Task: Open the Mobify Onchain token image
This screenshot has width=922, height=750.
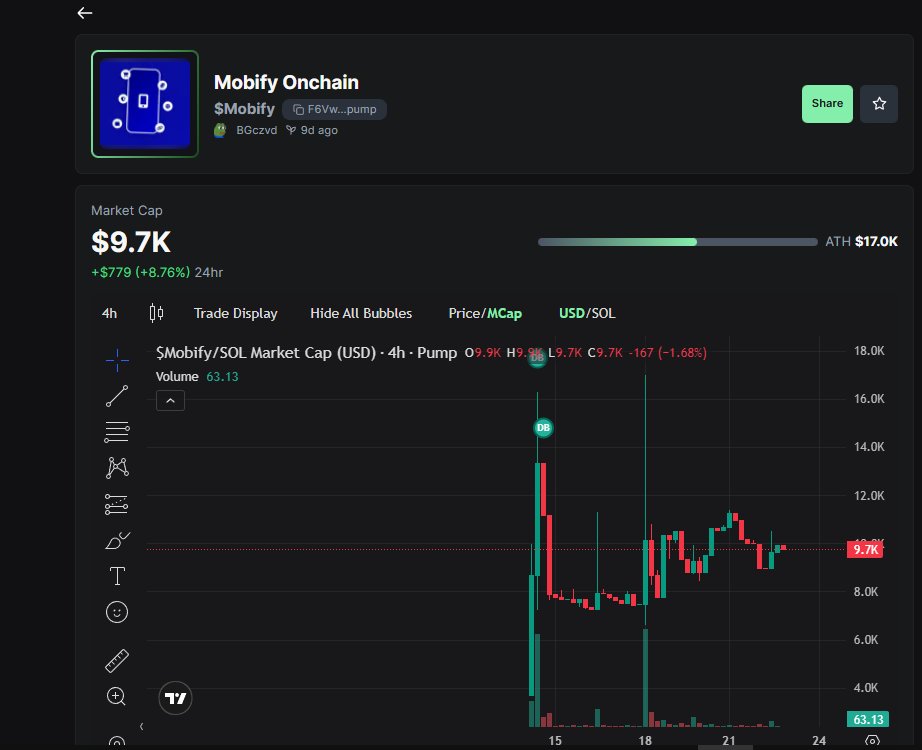Action: click(145, 104)
